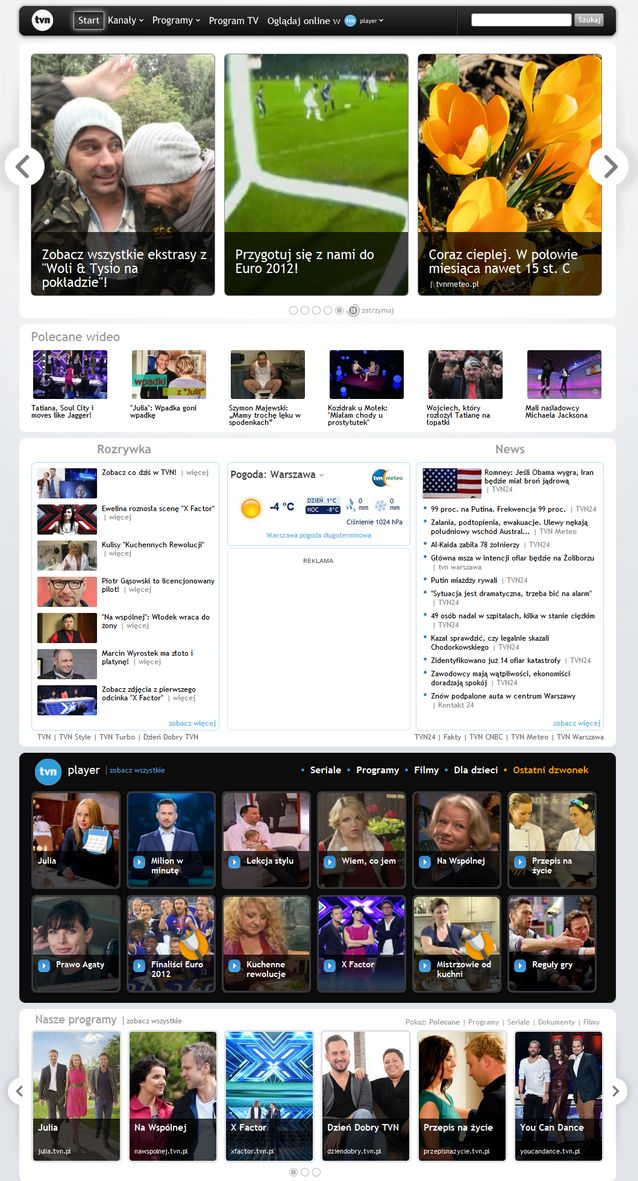
Task: Open Warszawa pogoda długoterminowa link
Action: pos(319,536)
